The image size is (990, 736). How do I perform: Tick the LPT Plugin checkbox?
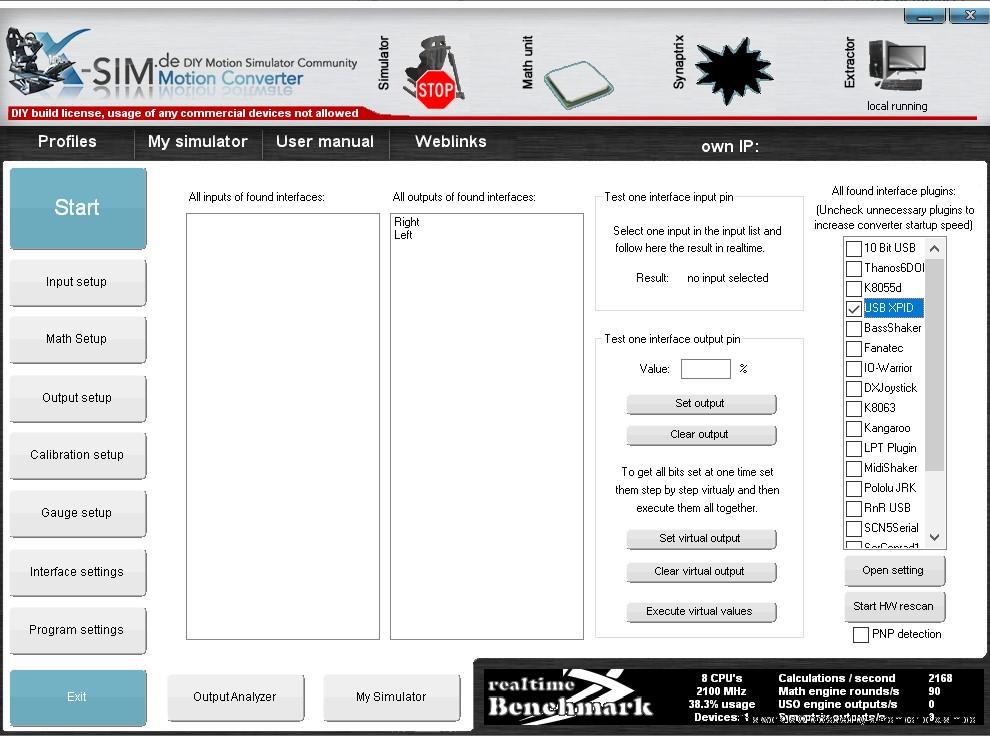[854, 448]
